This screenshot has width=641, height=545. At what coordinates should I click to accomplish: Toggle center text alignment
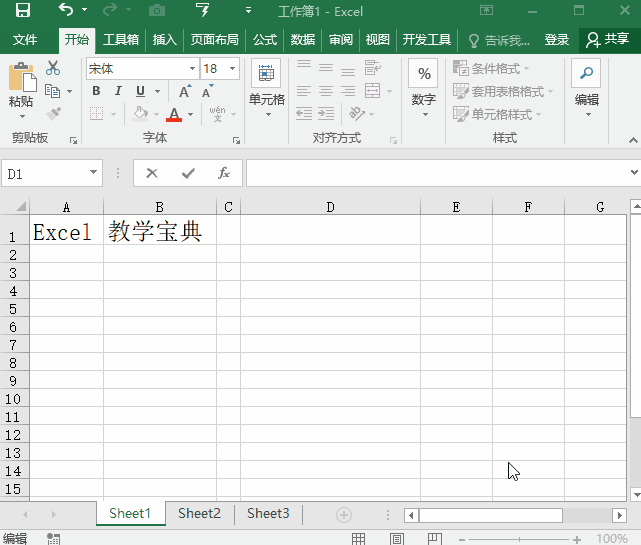(326, 91)
